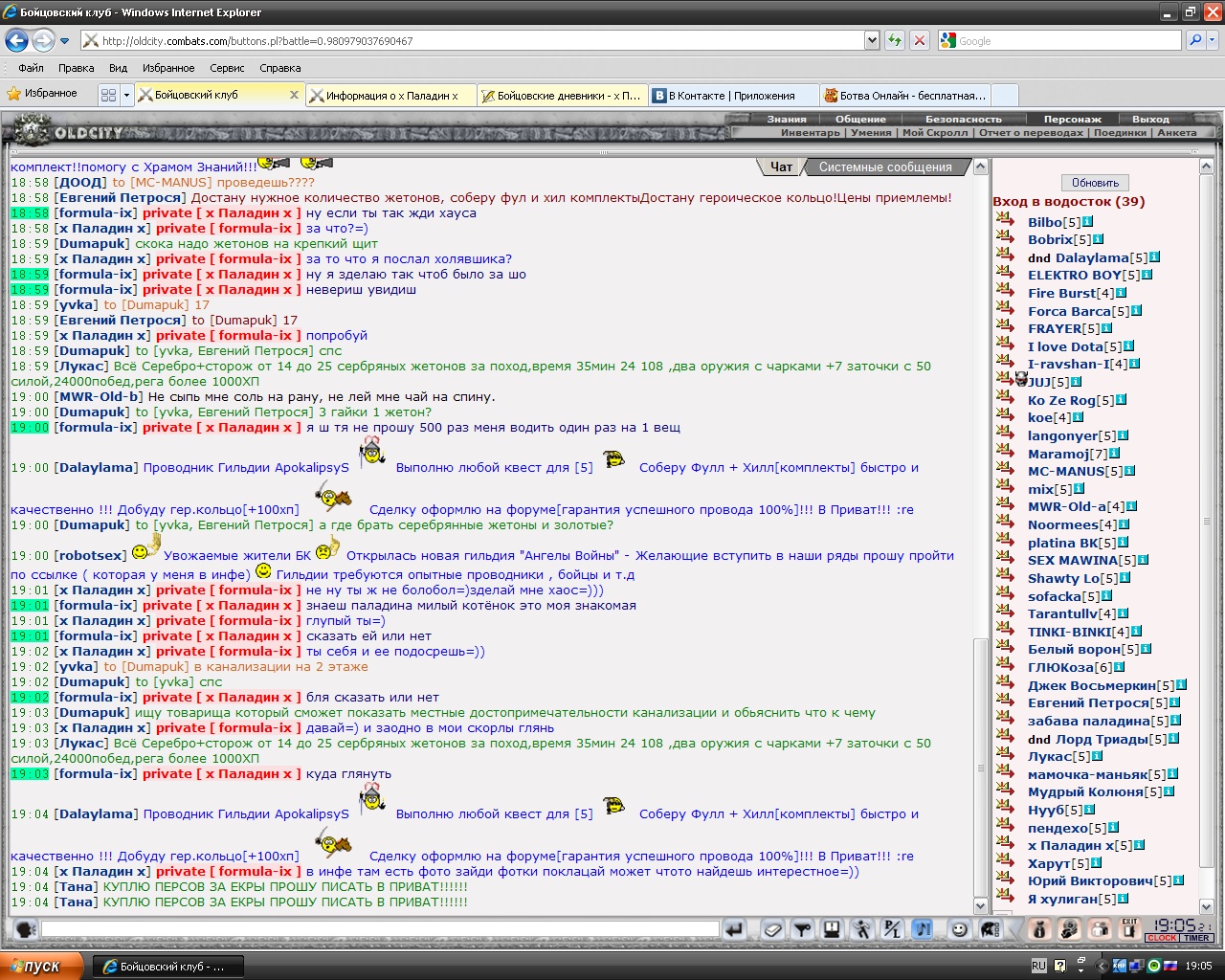The height and width of the screenshot is (980, 1225).
Task: Click the floppy disk save icon
Action: pyautogui.click(x=832, y=928)
